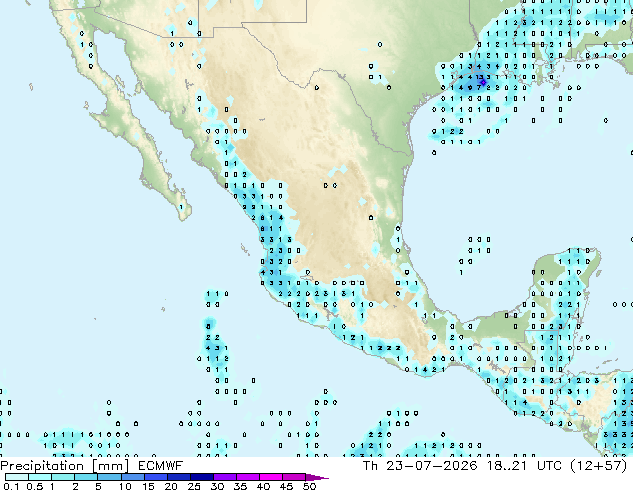Click the legend arrow tip above 50
Screen dimensions: 634x490
[317, 478]
